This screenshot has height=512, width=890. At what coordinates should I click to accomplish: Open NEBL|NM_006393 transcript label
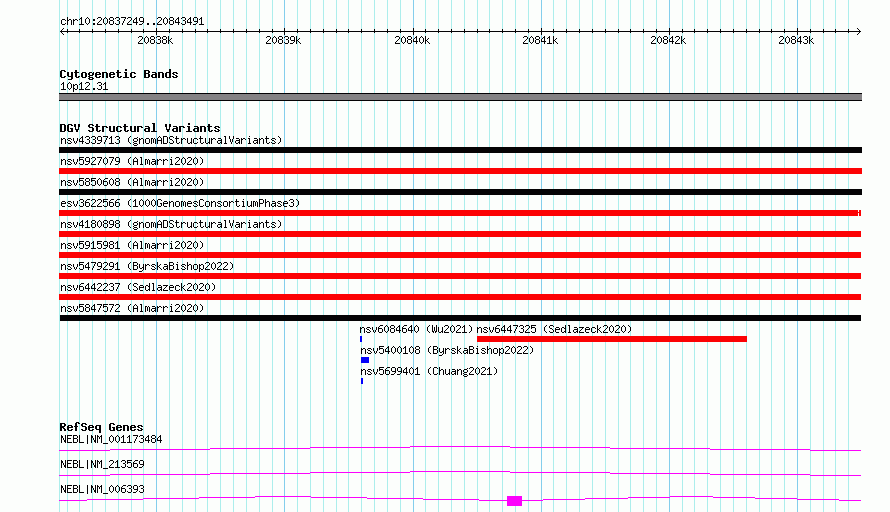102,489
